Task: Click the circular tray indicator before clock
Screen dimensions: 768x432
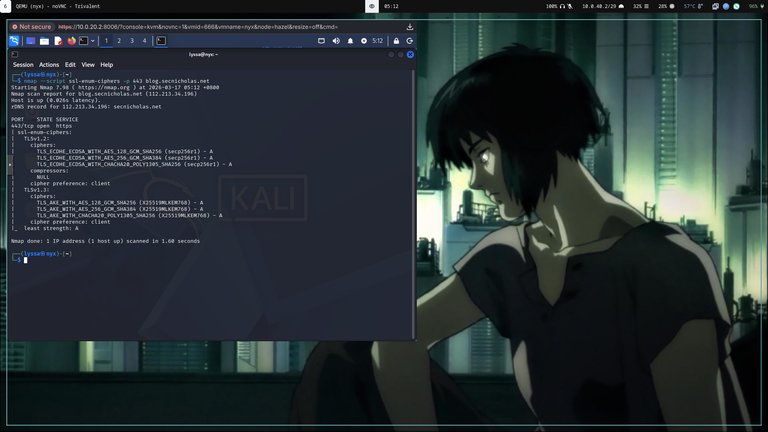Action: 364,41
